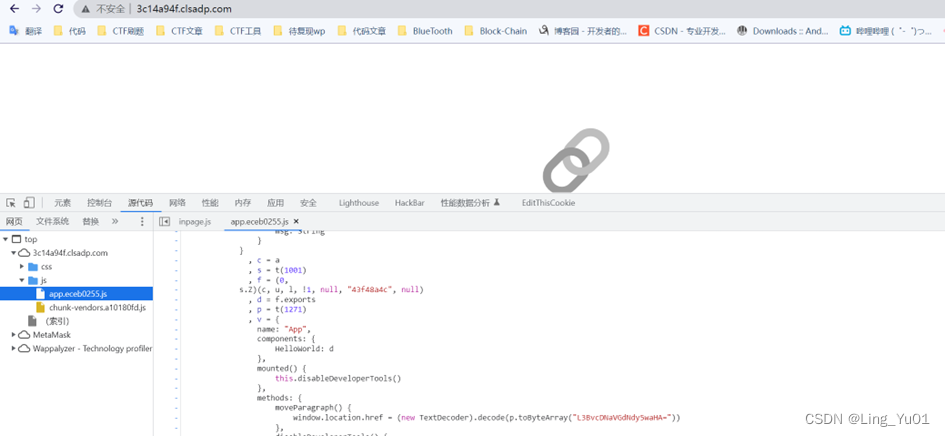Click the broken link image on page
945x436 pixels.
click(576, 160)
